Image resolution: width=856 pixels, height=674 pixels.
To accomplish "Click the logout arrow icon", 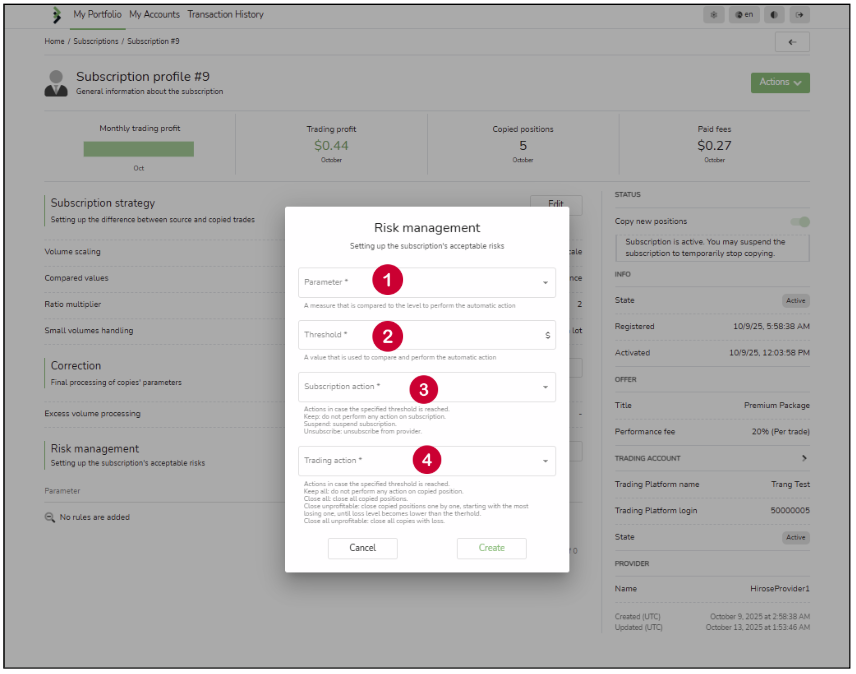I will pyautogui.click(x=800, y=15).
